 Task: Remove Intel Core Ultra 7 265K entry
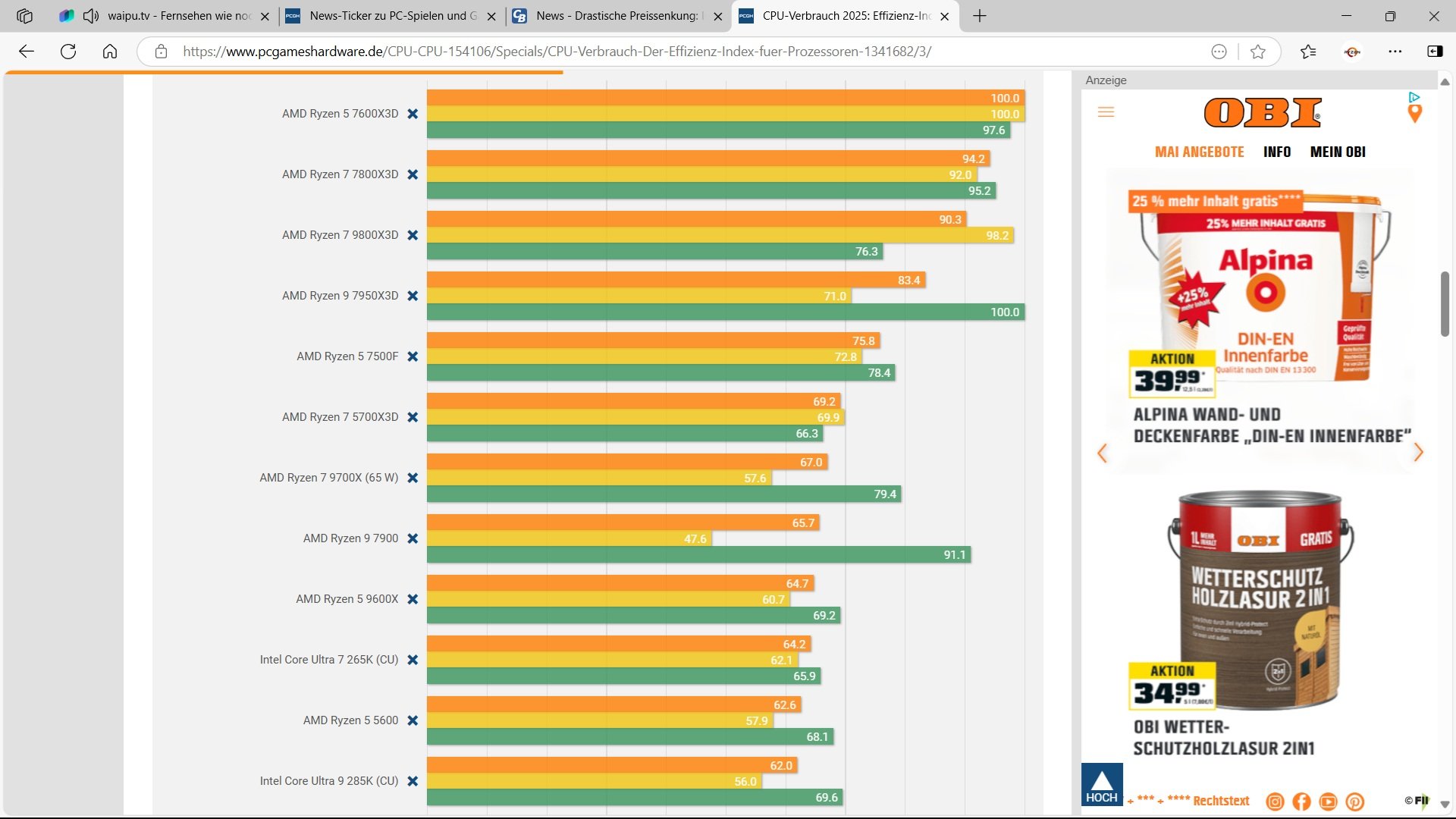pyautogui.click(x=413, y=660)
